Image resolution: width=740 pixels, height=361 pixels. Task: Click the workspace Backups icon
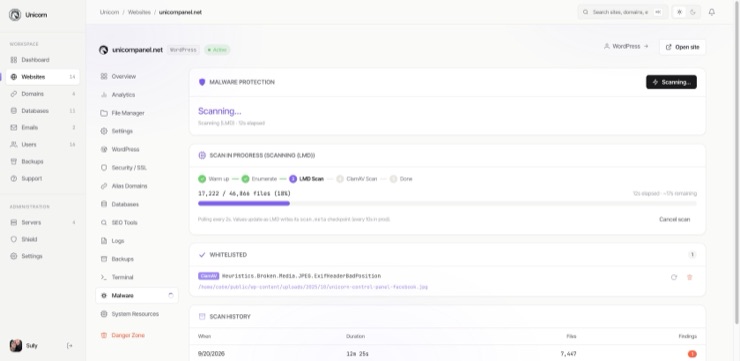click(14, 161)
